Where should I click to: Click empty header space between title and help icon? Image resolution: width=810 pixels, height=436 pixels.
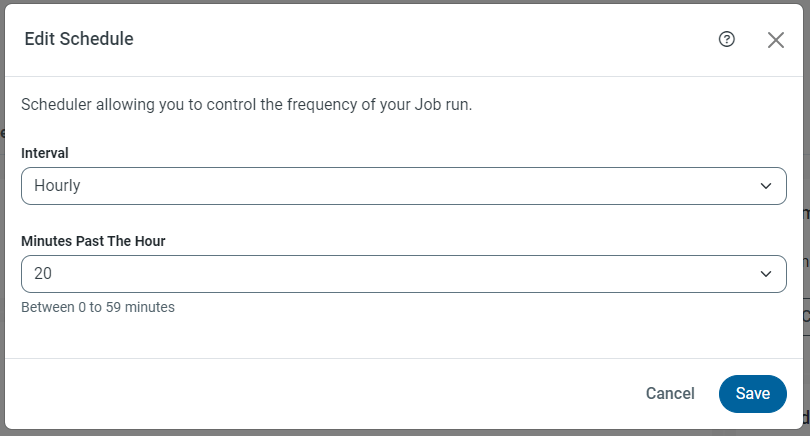420,39
